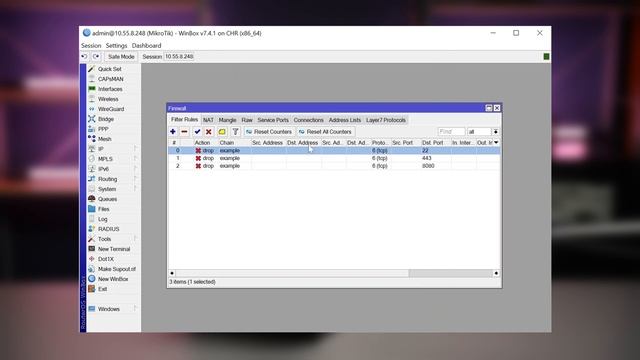
Task: Click the Reset Counters button
Action: coord(269,132)
